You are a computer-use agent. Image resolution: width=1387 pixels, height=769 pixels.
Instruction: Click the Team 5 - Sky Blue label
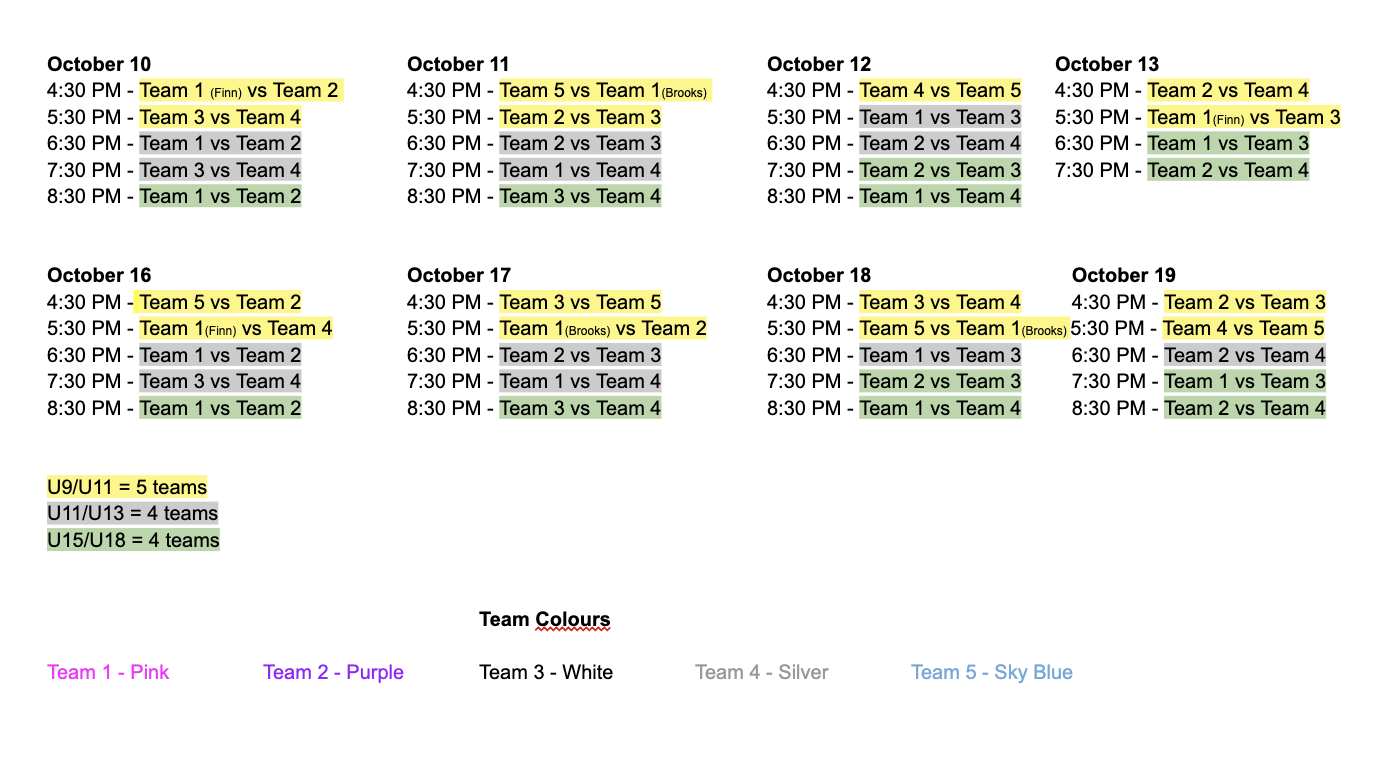pos(992,672)
